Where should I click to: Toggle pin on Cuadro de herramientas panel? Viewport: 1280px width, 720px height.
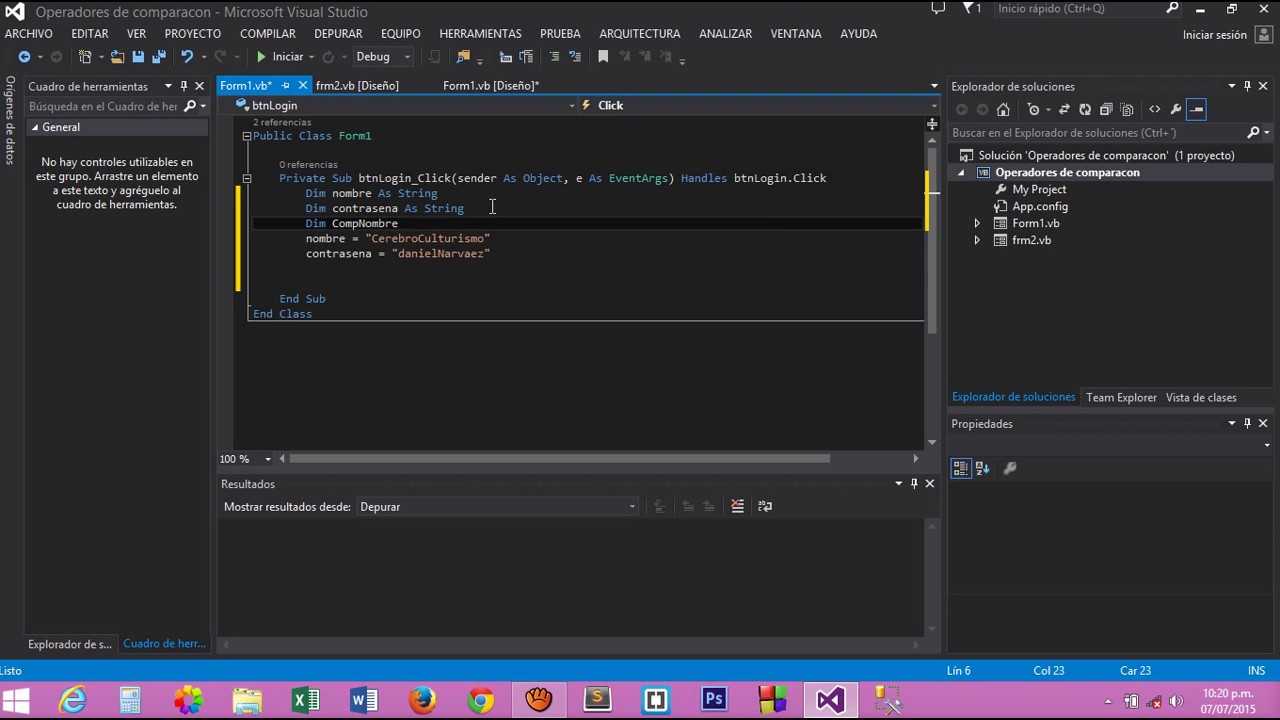(184, 86)
